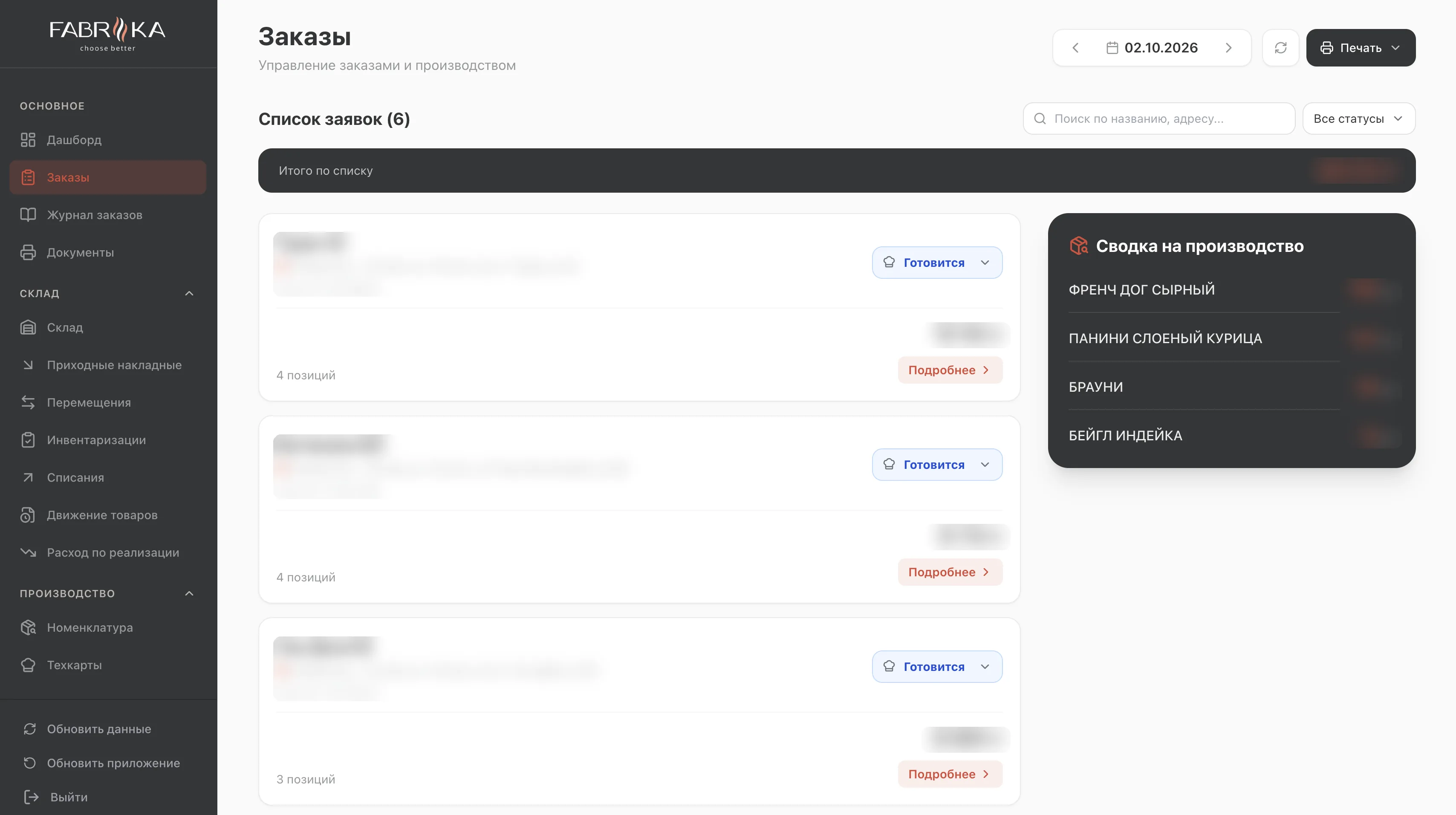Click the БЕЙГЛ ИНДЕЙКА summary row
This screenshot has height=815, width=1456.
1232,435
